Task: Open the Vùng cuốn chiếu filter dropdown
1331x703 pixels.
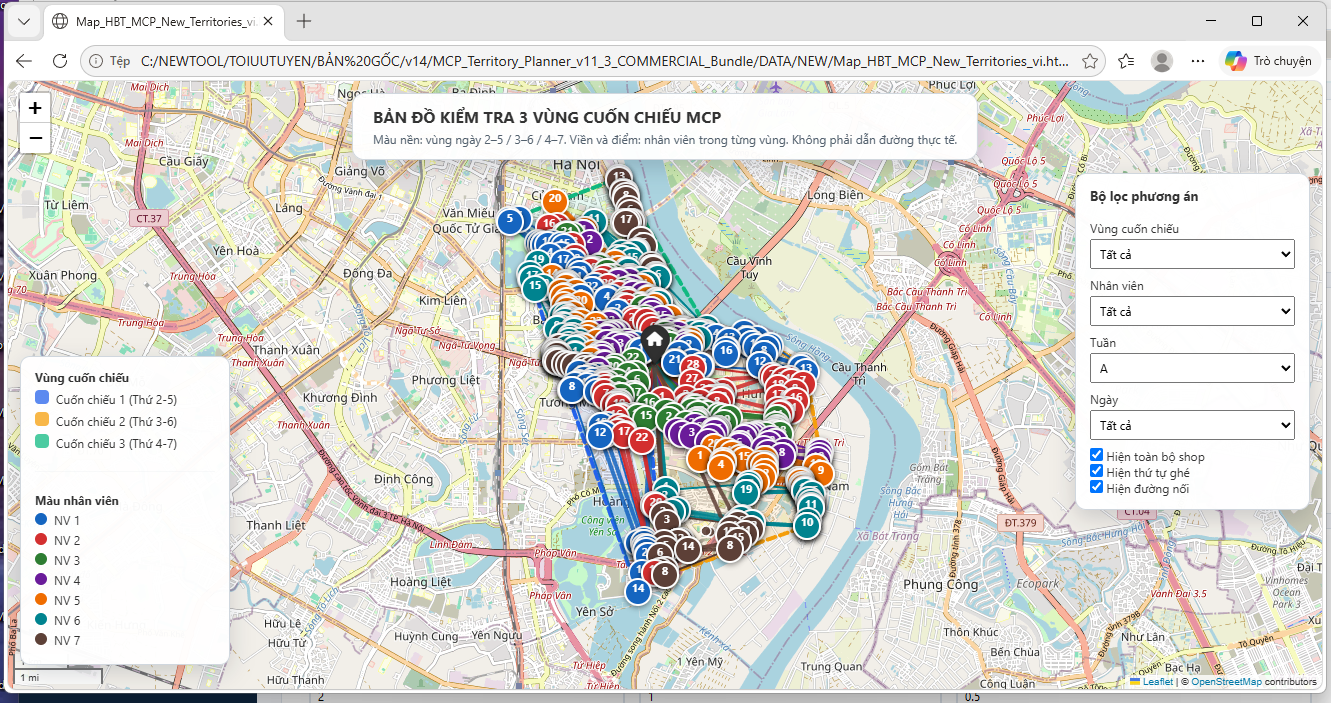Action: pyautogui.click(x=1192, y=254)
